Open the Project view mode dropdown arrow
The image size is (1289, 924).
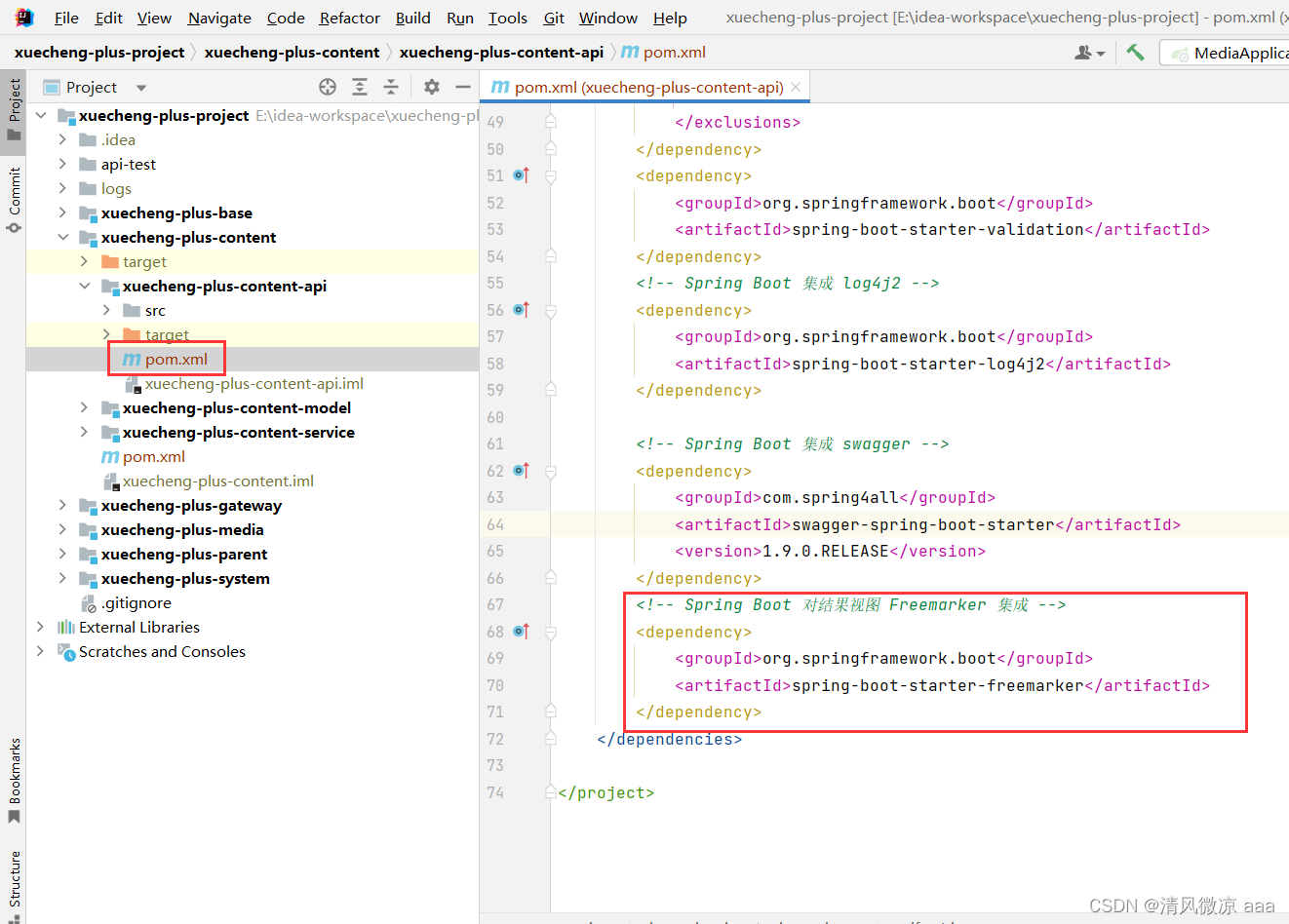coord(141,88)
